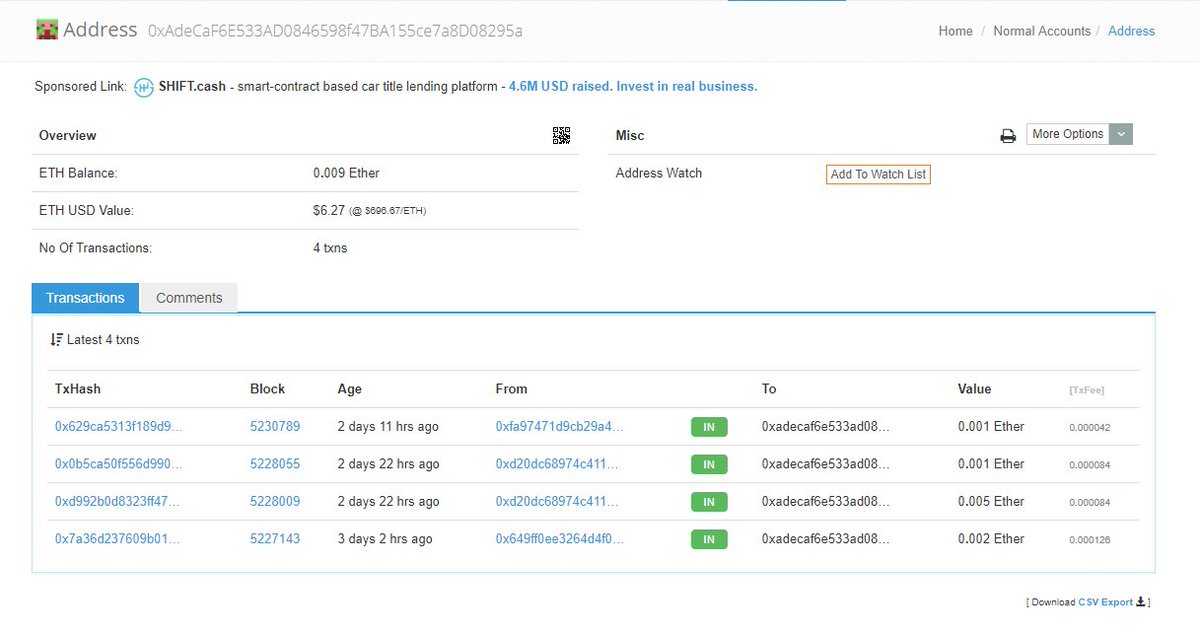Click the 0.005 Ether value cell
Screen dimensions: 1200x633
(x=991, y=502)
